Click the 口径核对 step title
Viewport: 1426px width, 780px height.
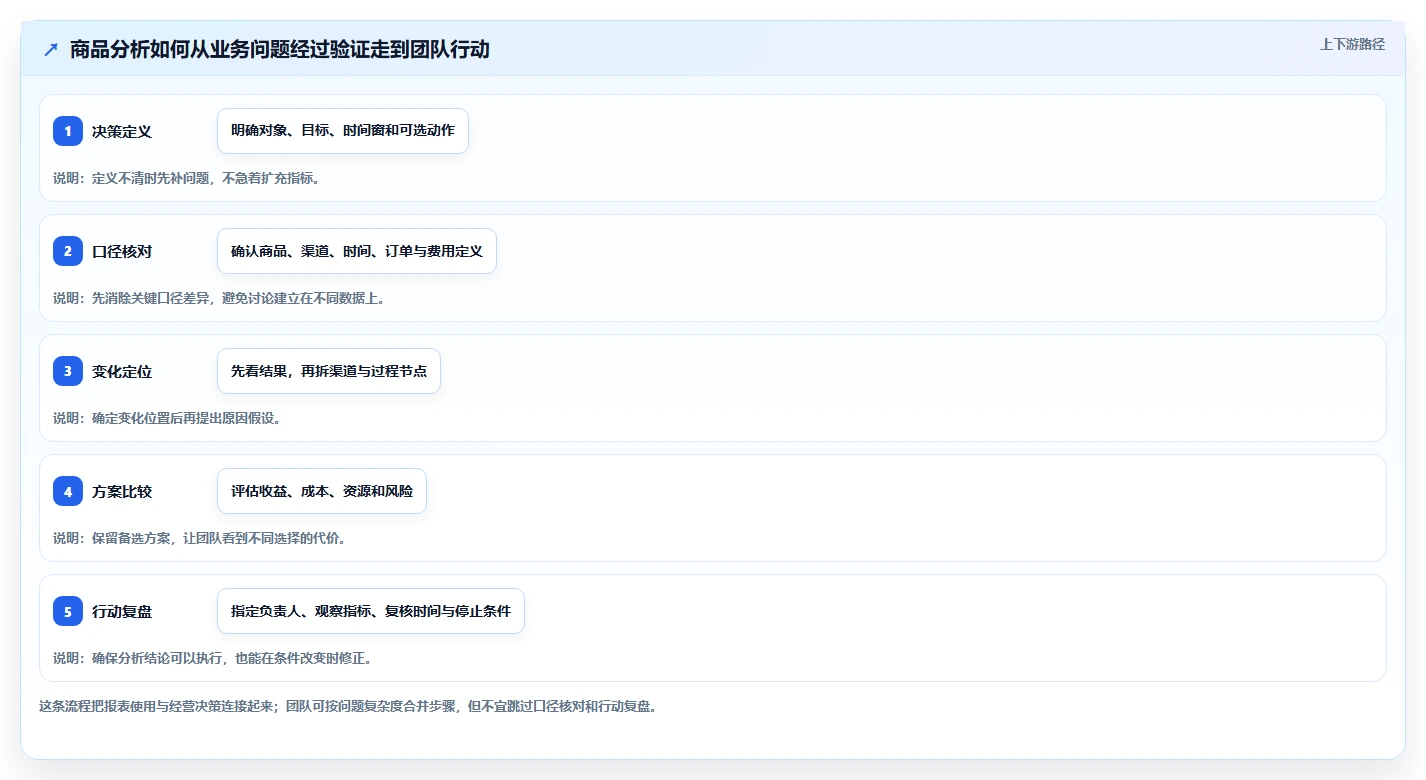122,251
